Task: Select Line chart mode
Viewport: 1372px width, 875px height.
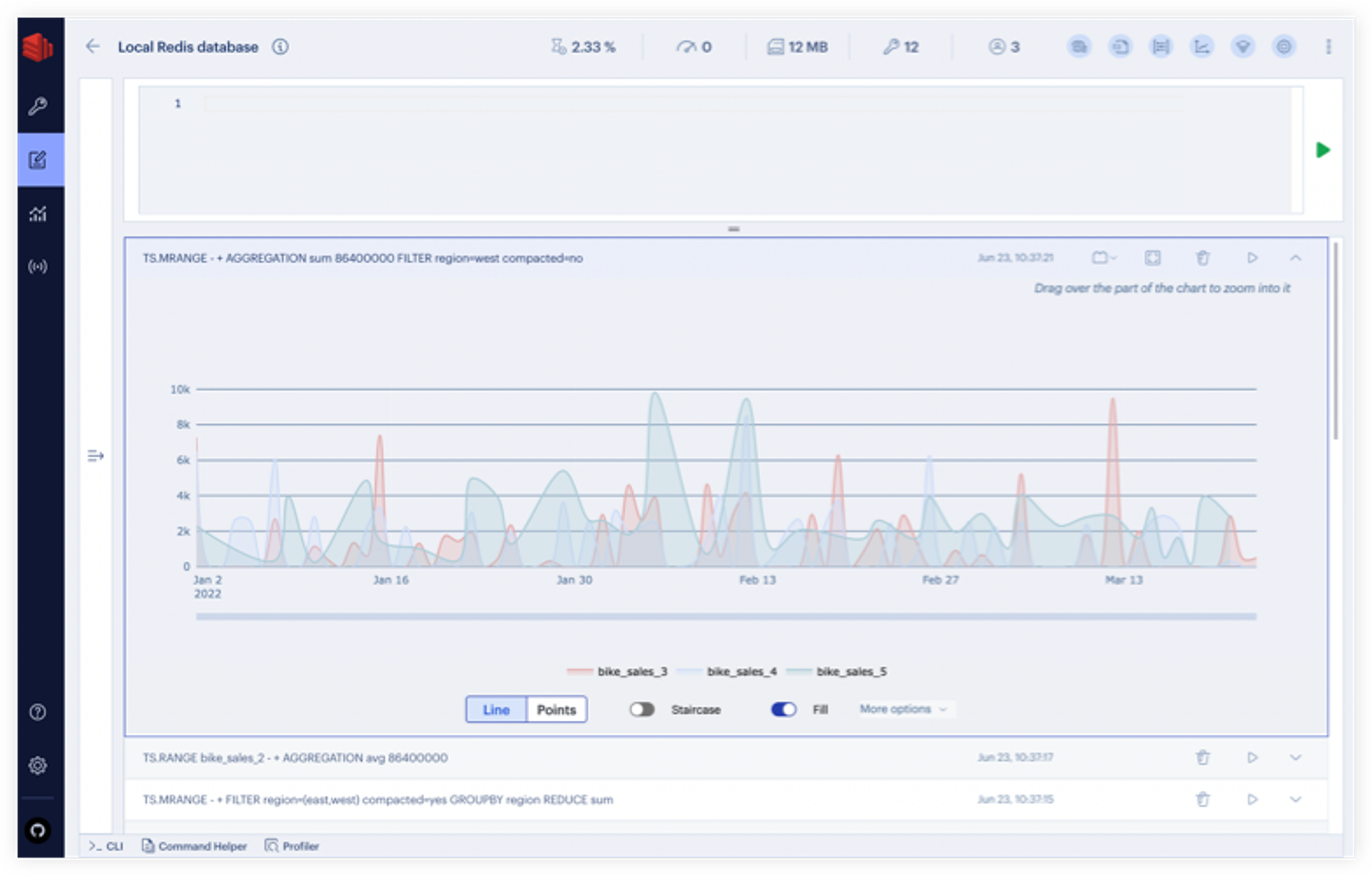Action: coord(496,709)
